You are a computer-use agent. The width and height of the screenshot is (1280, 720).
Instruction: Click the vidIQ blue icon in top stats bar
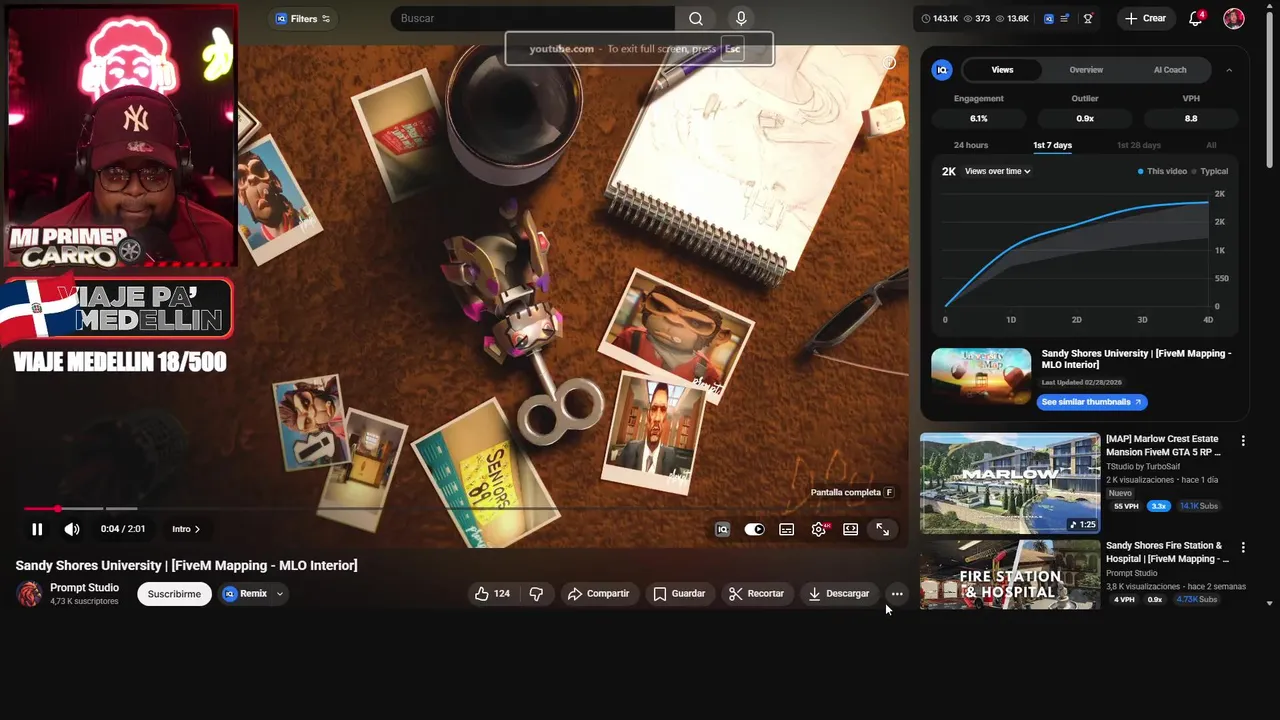coord(1048,18)
